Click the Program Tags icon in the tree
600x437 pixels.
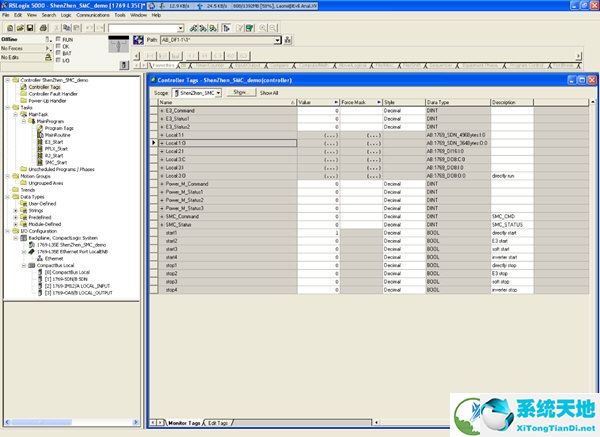click(x=40, y=128)
